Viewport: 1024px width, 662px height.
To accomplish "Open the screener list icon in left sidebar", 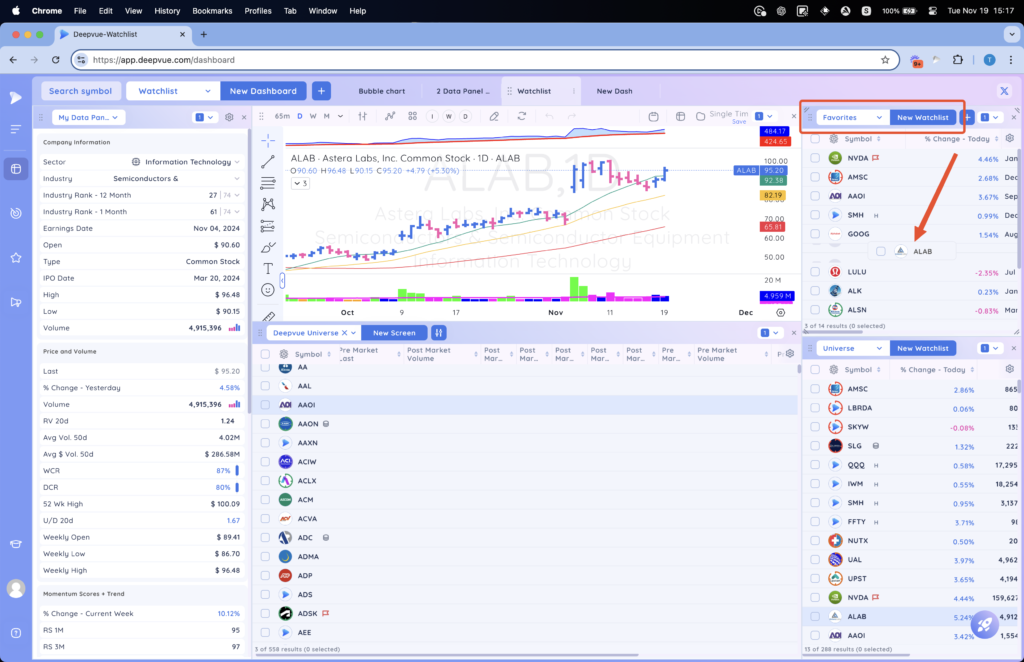I will click(16, 129).
